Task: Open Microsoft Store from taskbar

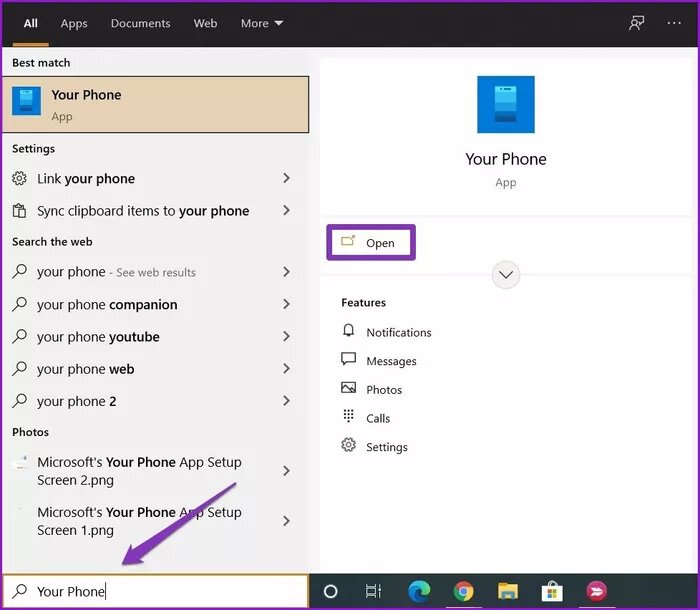Action: [552, 591]
